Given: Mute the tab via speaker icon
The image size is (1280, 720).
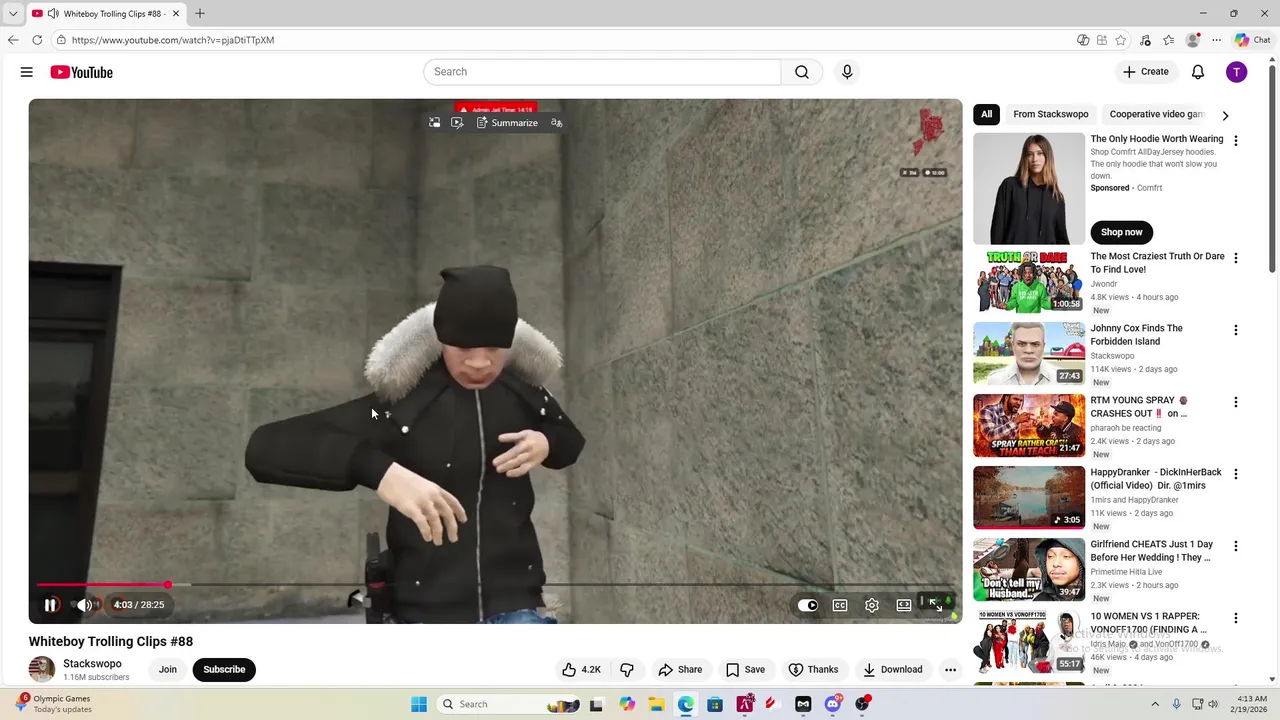Looking at the screenshot, I should pos(53,14).
